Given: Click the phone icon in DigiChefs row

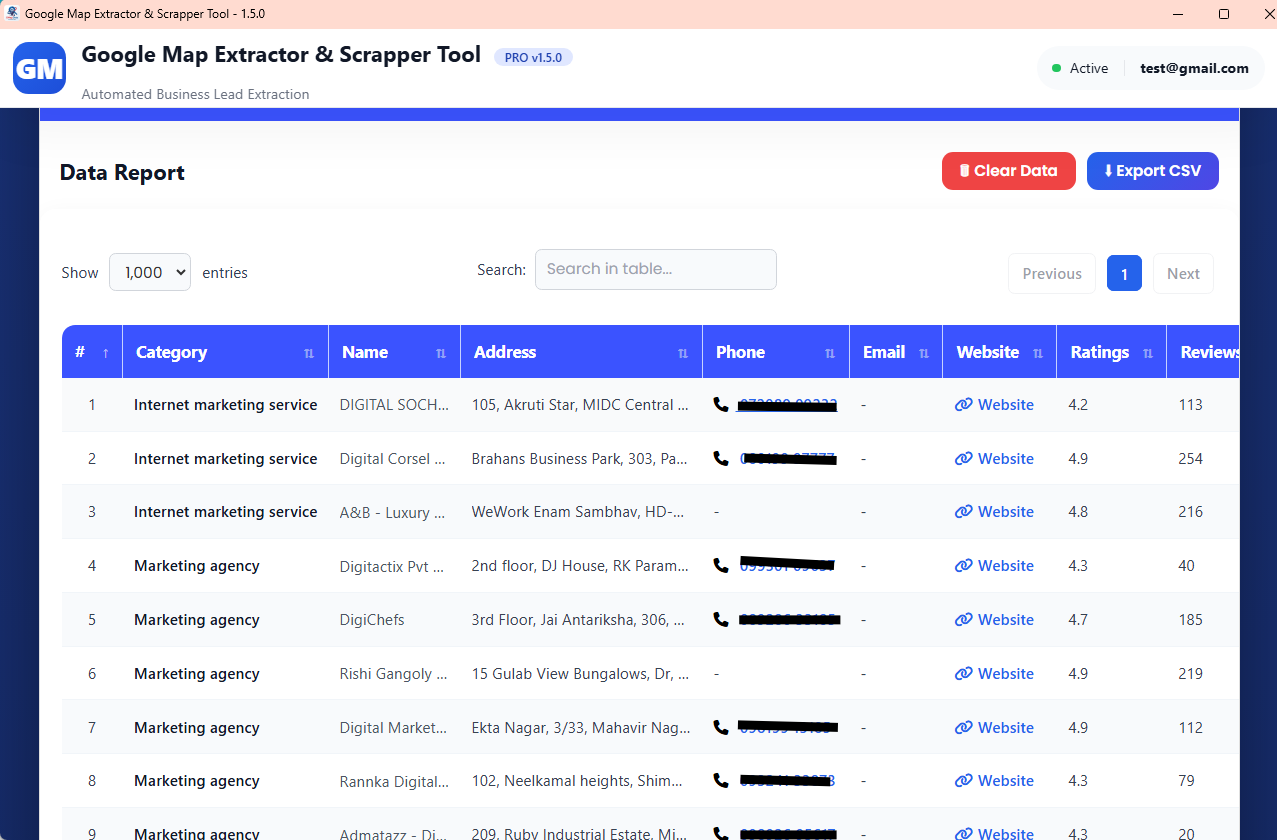Looking at the screenshot, I should click(721, 620).
